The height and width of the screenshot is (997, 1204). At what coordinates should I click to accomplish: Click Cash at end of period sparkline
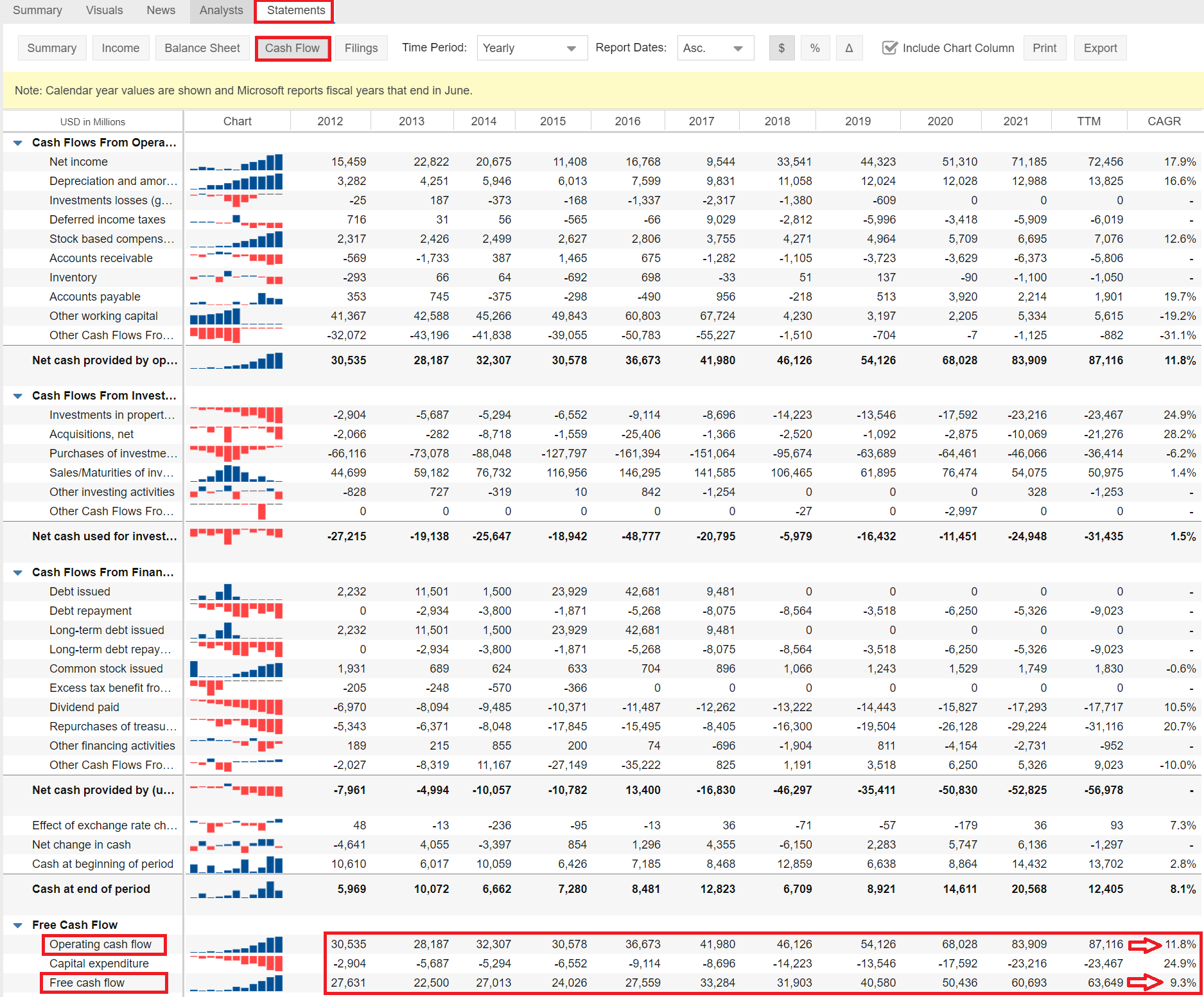pos(236,889)
